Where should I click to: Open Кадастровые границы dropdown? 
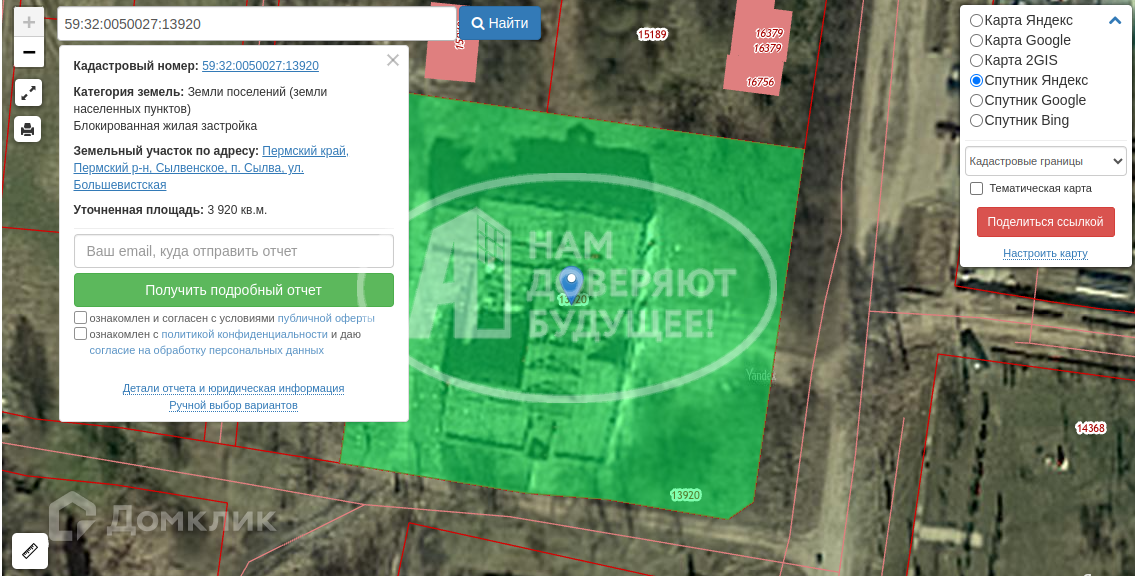1045,161
